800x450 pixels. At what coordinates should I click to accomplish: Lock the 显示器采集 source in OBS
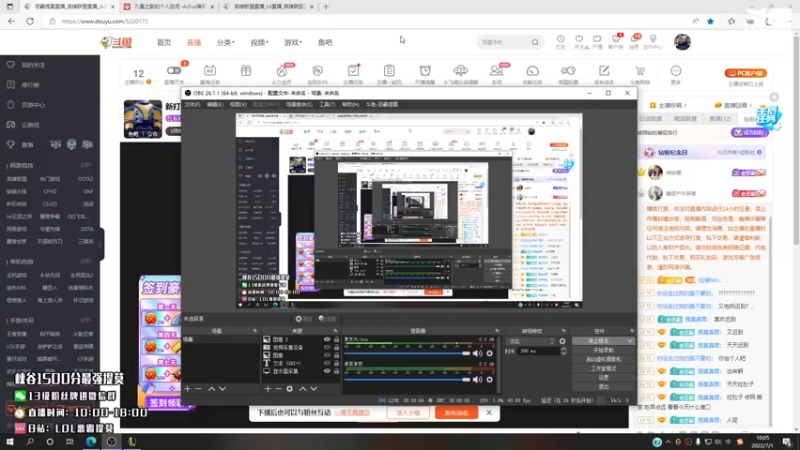pyautogui.click(x=336, y=371)
